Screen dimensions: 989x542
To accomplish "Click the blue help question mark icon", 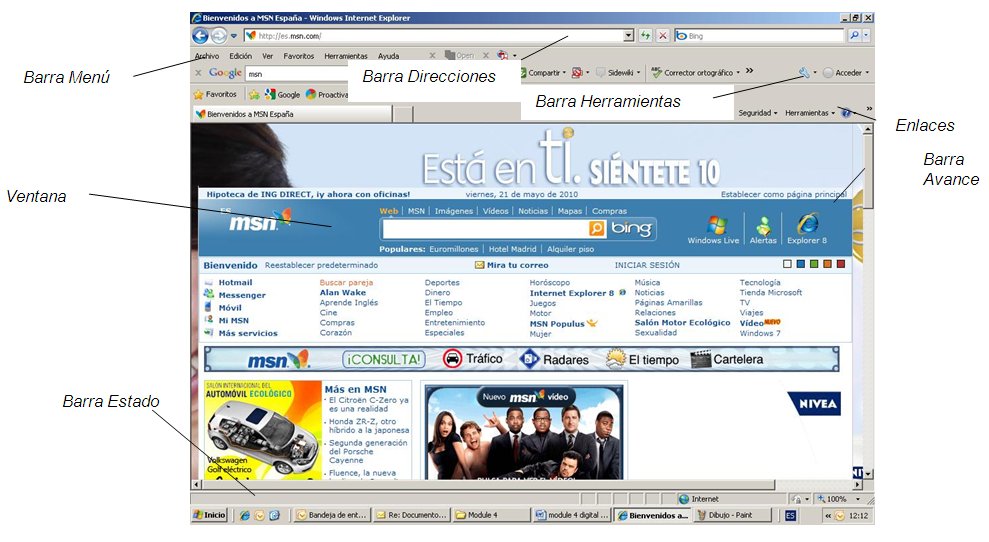I will point(846,113).
